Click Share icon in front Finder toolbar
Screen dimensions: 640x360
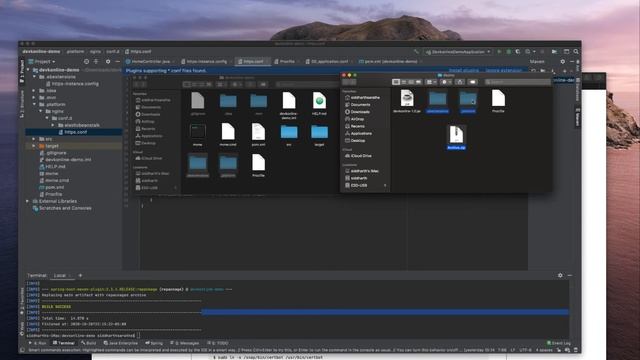click(460, 82)
